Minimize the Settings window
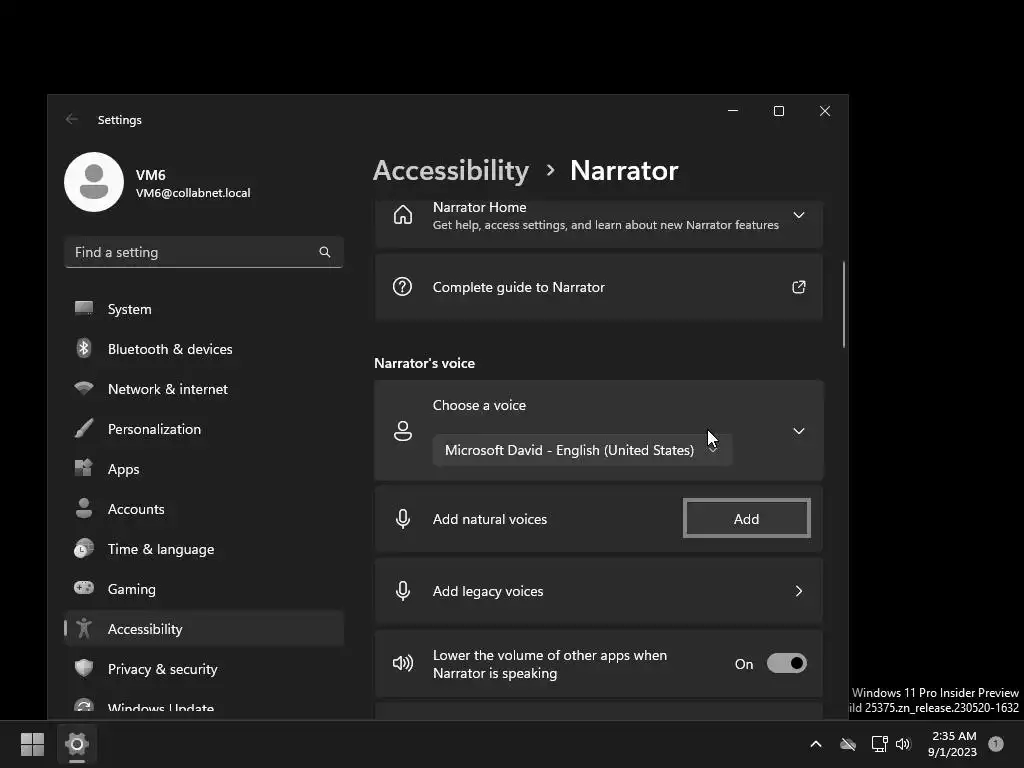Image resolution: width=1024 pixels, height=768 pixels. (733, 111)
